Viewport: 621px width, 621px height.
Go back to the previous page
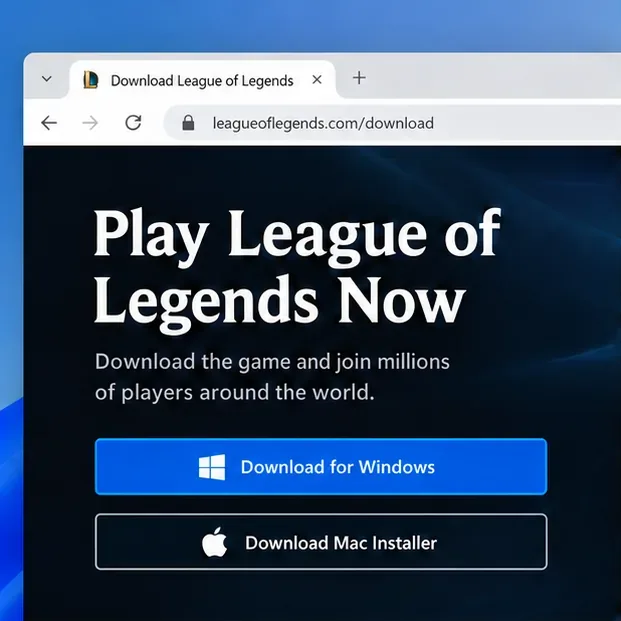(49, 123)
